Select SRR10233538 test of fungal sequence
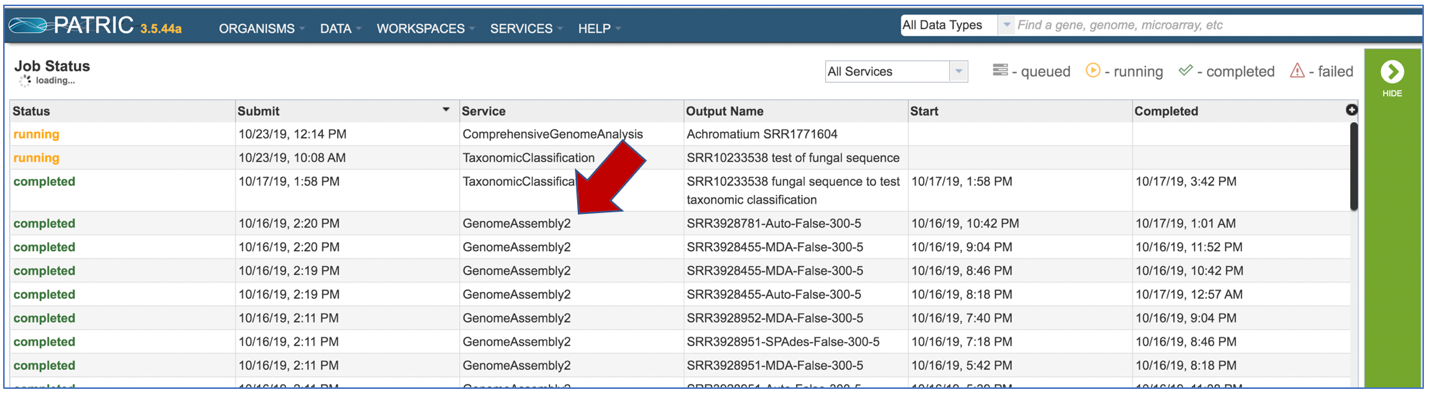 (793, 158)
